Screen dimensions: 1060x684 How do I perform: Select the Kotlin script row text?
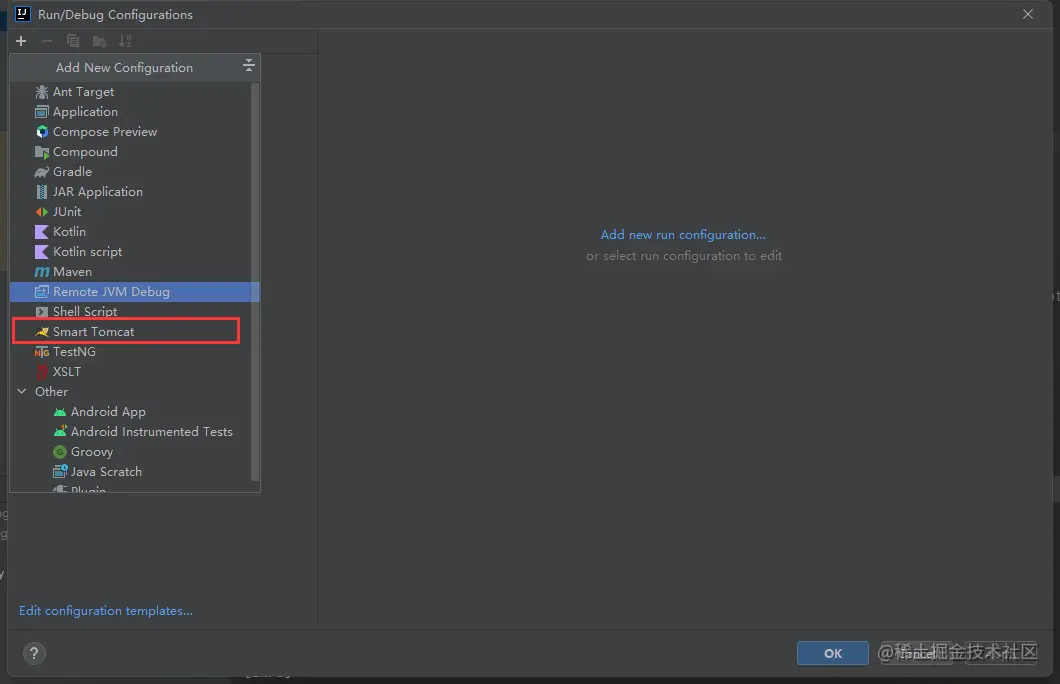coord(88,251)
